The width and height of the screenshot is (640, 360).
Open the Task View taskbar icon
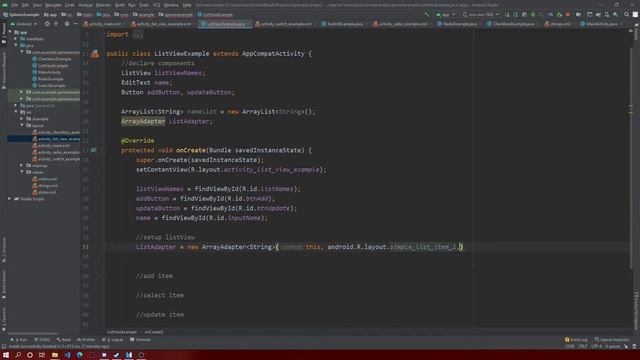pos(42,355)
